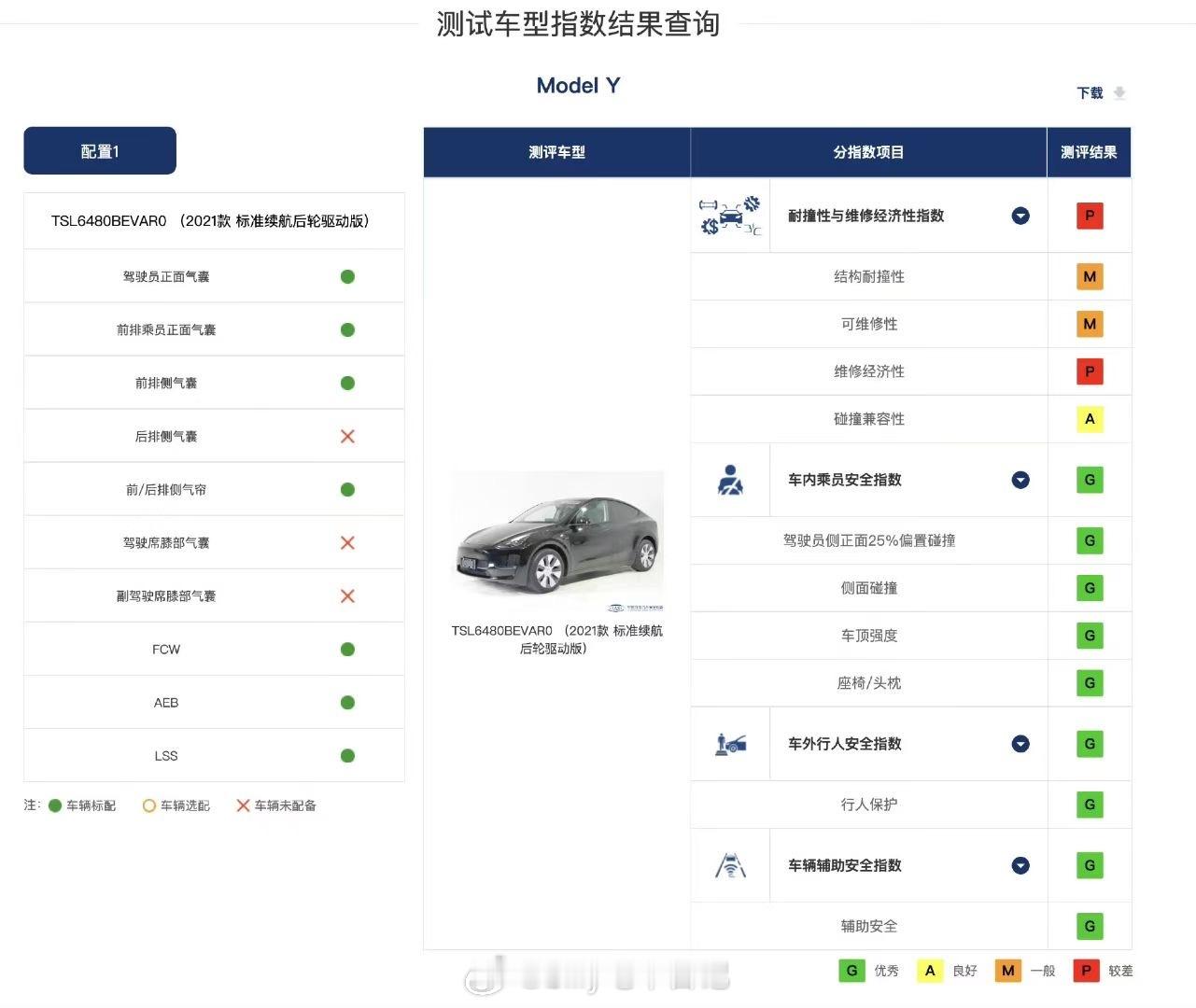Image resolution: width=1196 pixels, height=1008 pixels.
Task: Click the green status dot for FCW
Action: [347, 649]
